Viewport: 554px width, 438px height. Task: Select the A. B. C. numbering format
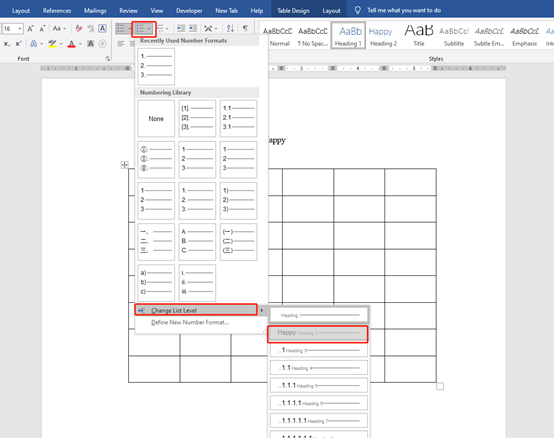click(x=197, y=242)
